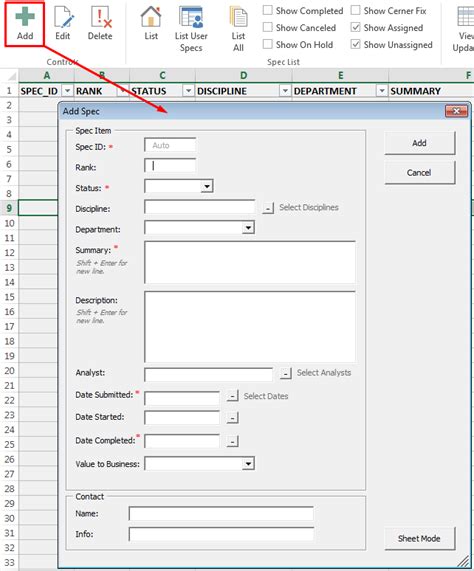The width and height of the screenshot is (474, 571).
Task: Click the Sheet Mode button
Action: 419,538
